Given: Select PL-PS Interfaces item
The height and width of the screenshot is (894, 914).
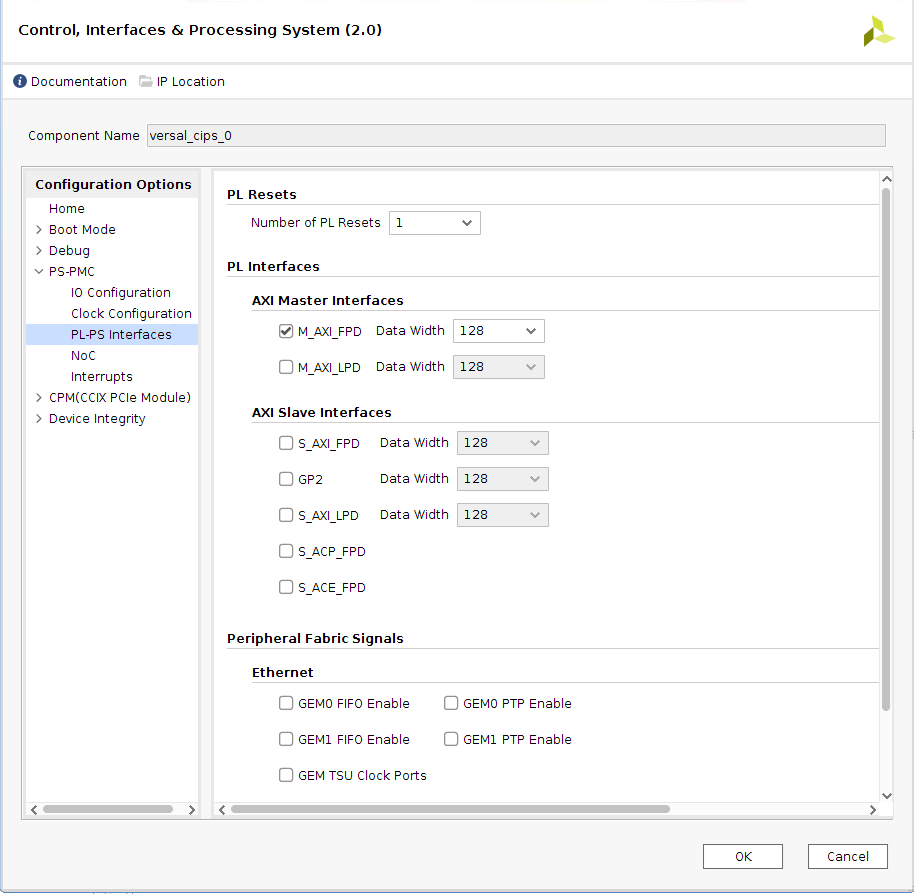Looking at the screenshot, I should (121, 335).
